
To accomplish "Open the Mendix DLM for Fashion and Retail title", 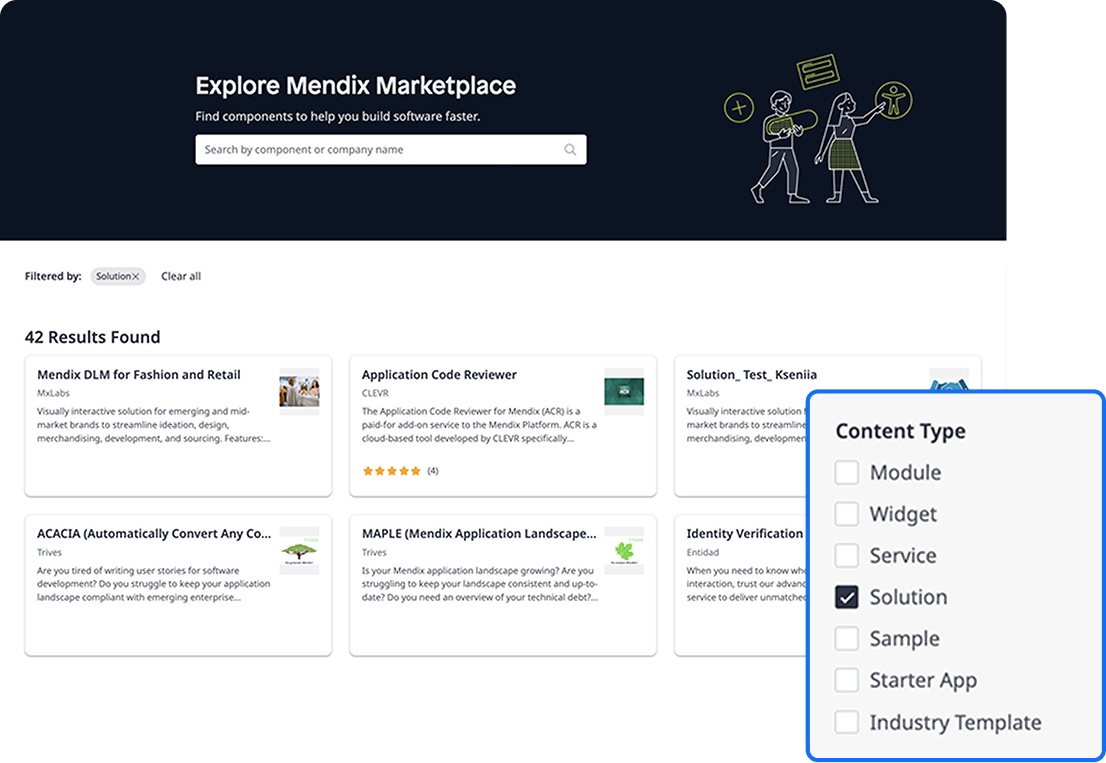I will pos(139,375).
